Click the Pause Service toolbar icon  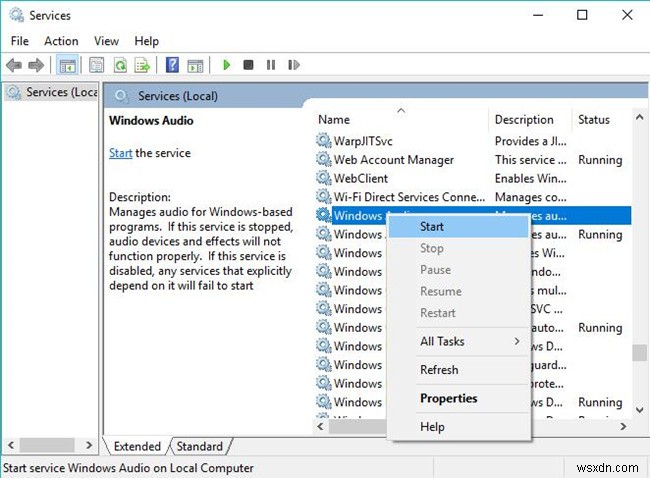pyautogui.click(x=271, y=65)
